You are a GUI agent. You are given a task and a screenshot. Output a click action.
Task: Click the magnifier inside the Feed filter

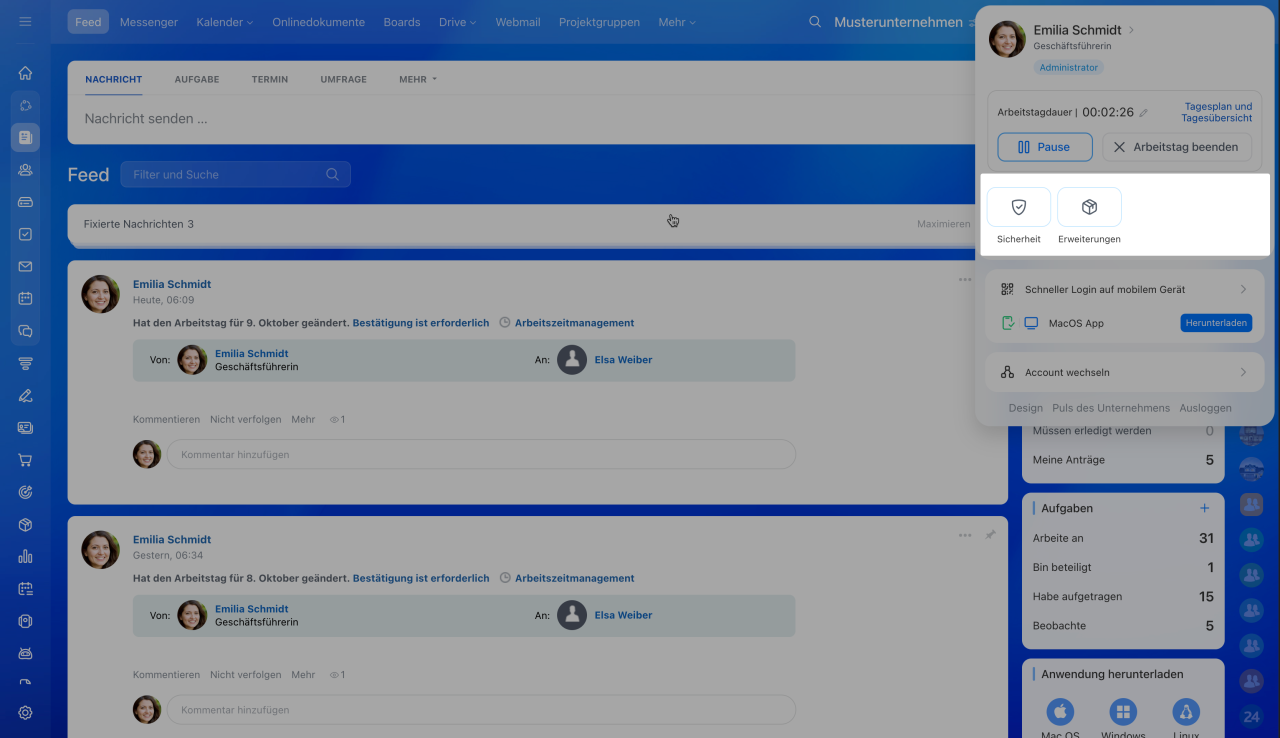pyautogui.click(x=332, y=174)
